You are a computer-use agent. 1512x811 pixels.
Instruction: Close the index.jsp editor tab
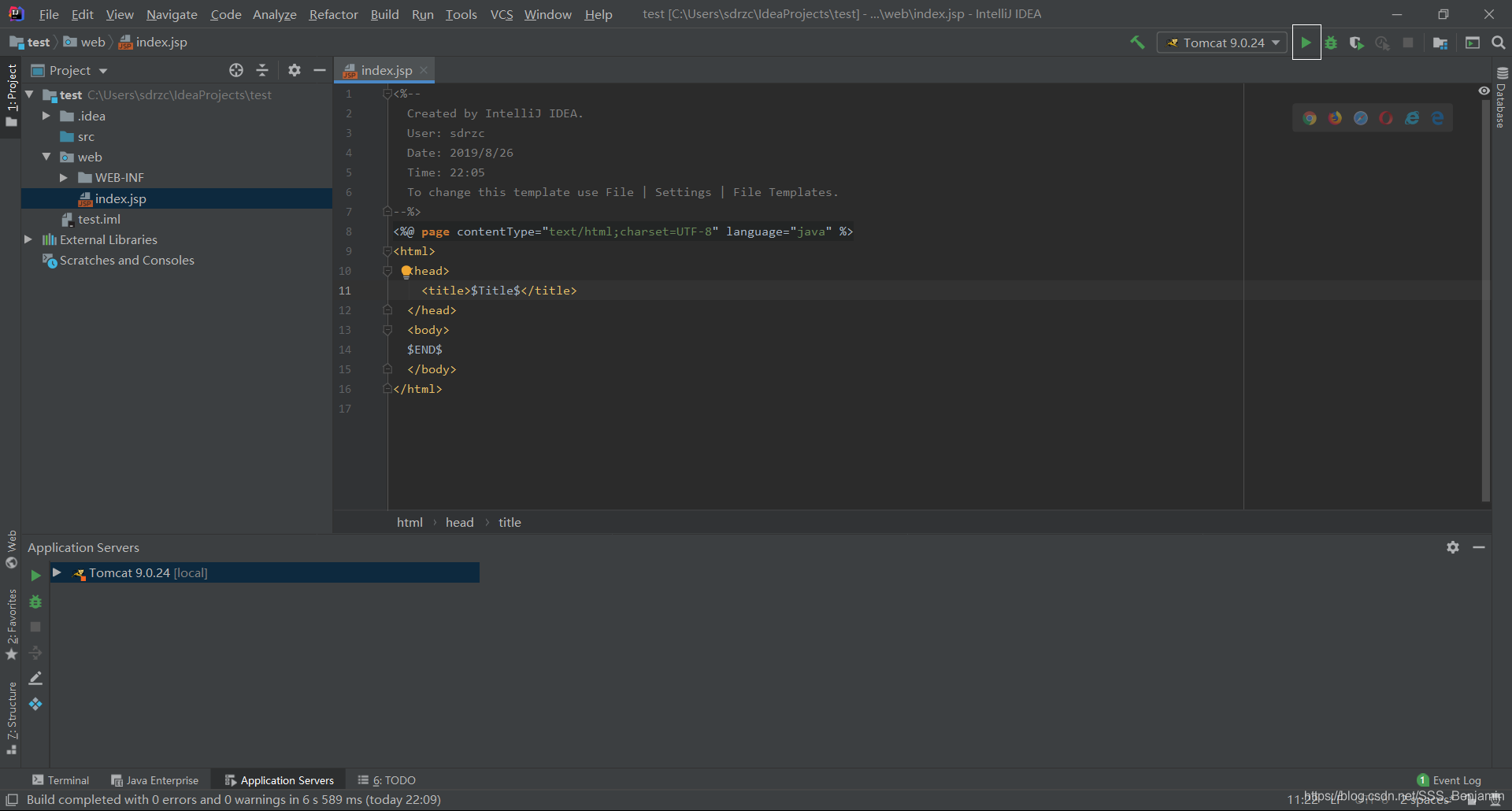point(424,70)
